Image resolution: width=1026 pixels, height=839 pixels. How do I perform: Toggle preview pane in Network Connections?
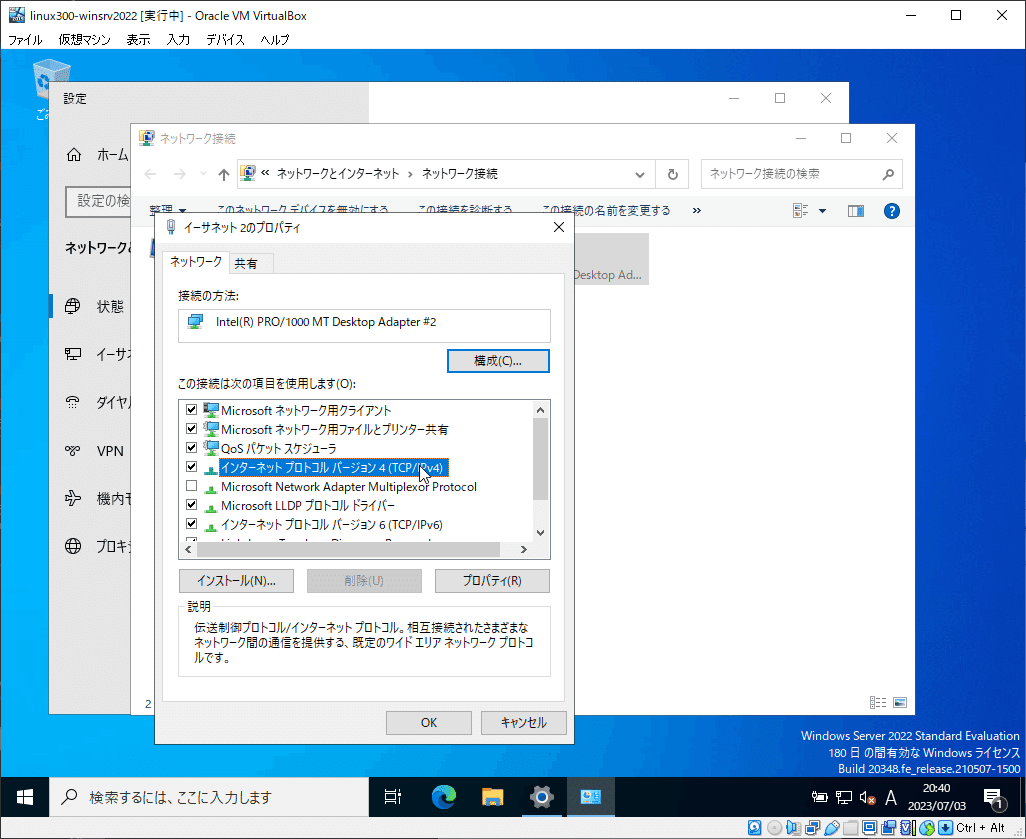[x=855, y=211]
